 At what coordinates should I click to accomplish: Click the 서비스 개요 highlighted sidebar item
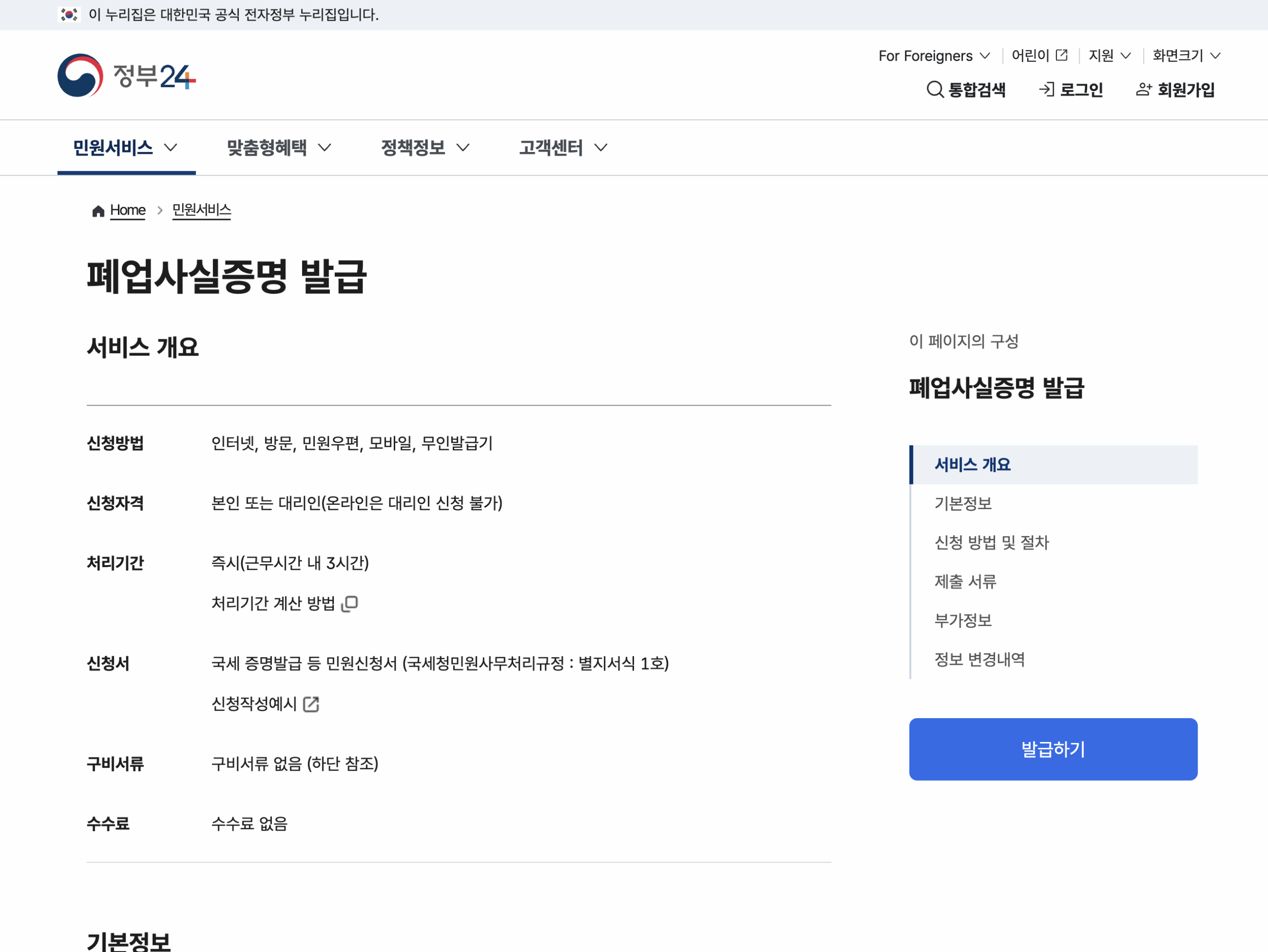pos(972,464)
